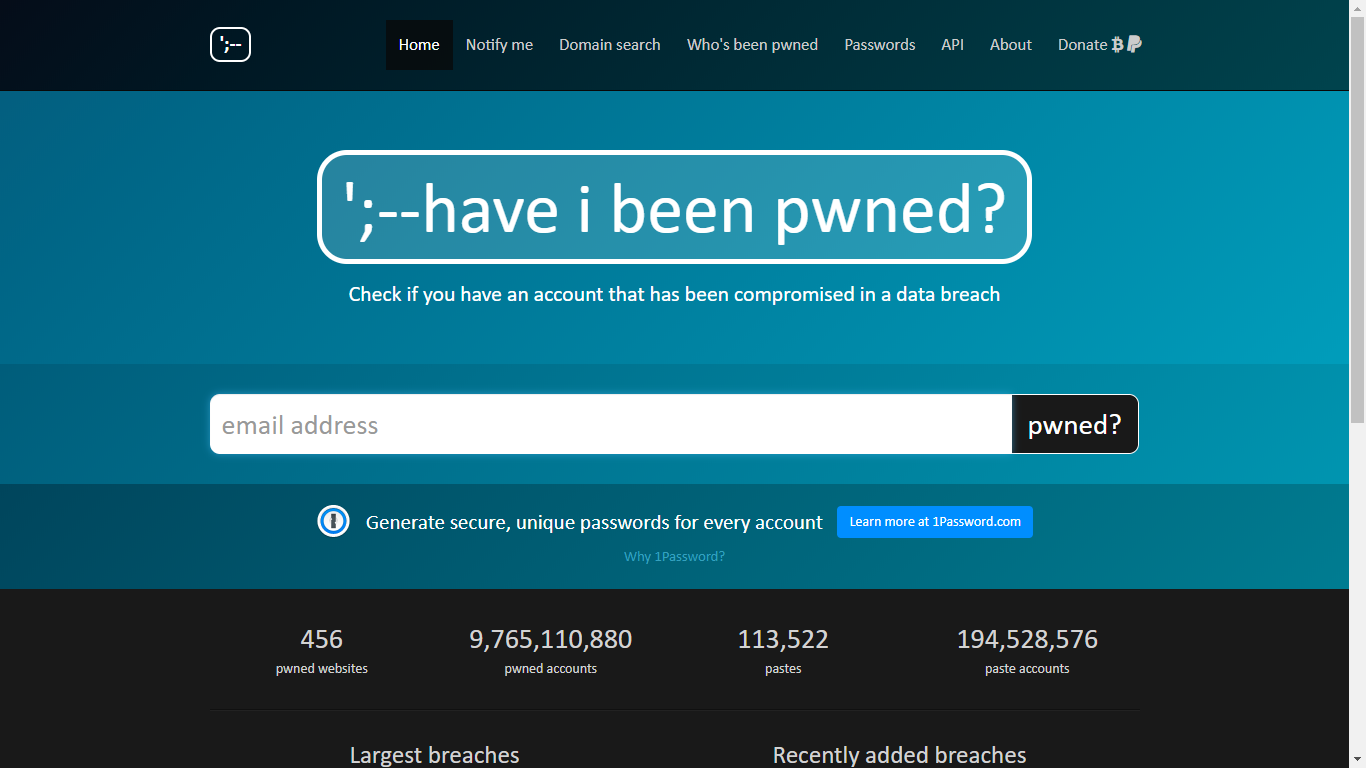Image resolution: width=1366 pixels, height=768 pixels.
Task: Click the pastes statistic
Action: coord(783,650)
